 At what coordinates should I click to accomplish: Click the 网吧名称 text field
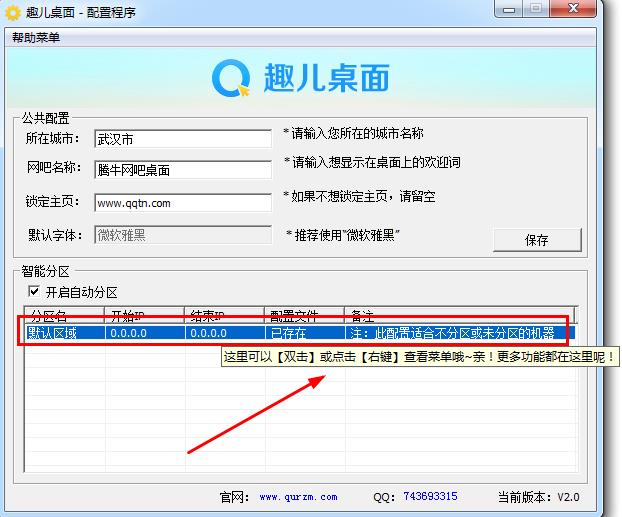pos(182,170)
